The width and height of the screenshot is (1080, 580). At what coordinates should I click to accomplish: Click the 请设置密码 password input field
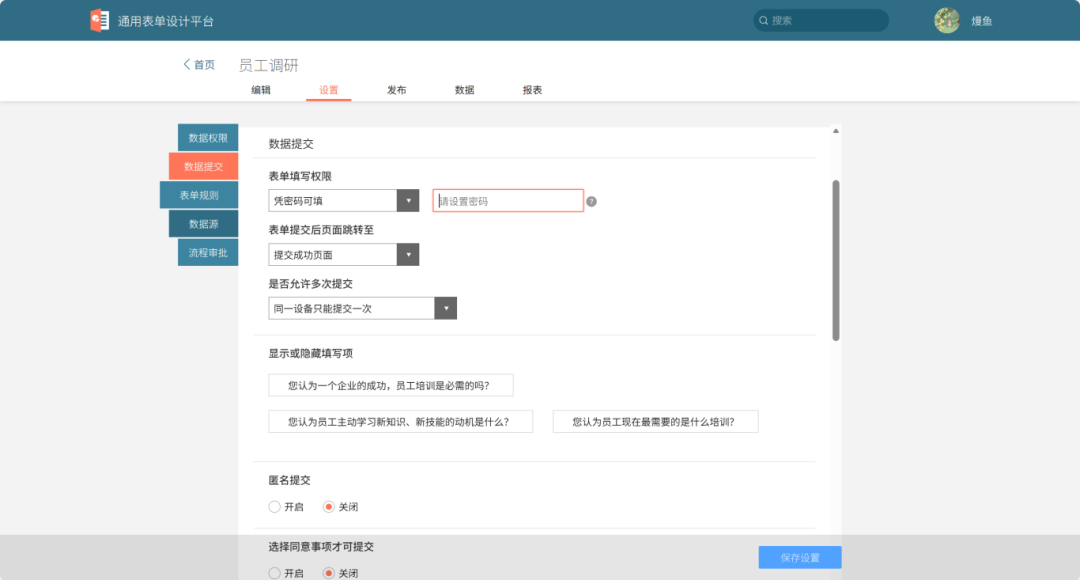[507, 200]
